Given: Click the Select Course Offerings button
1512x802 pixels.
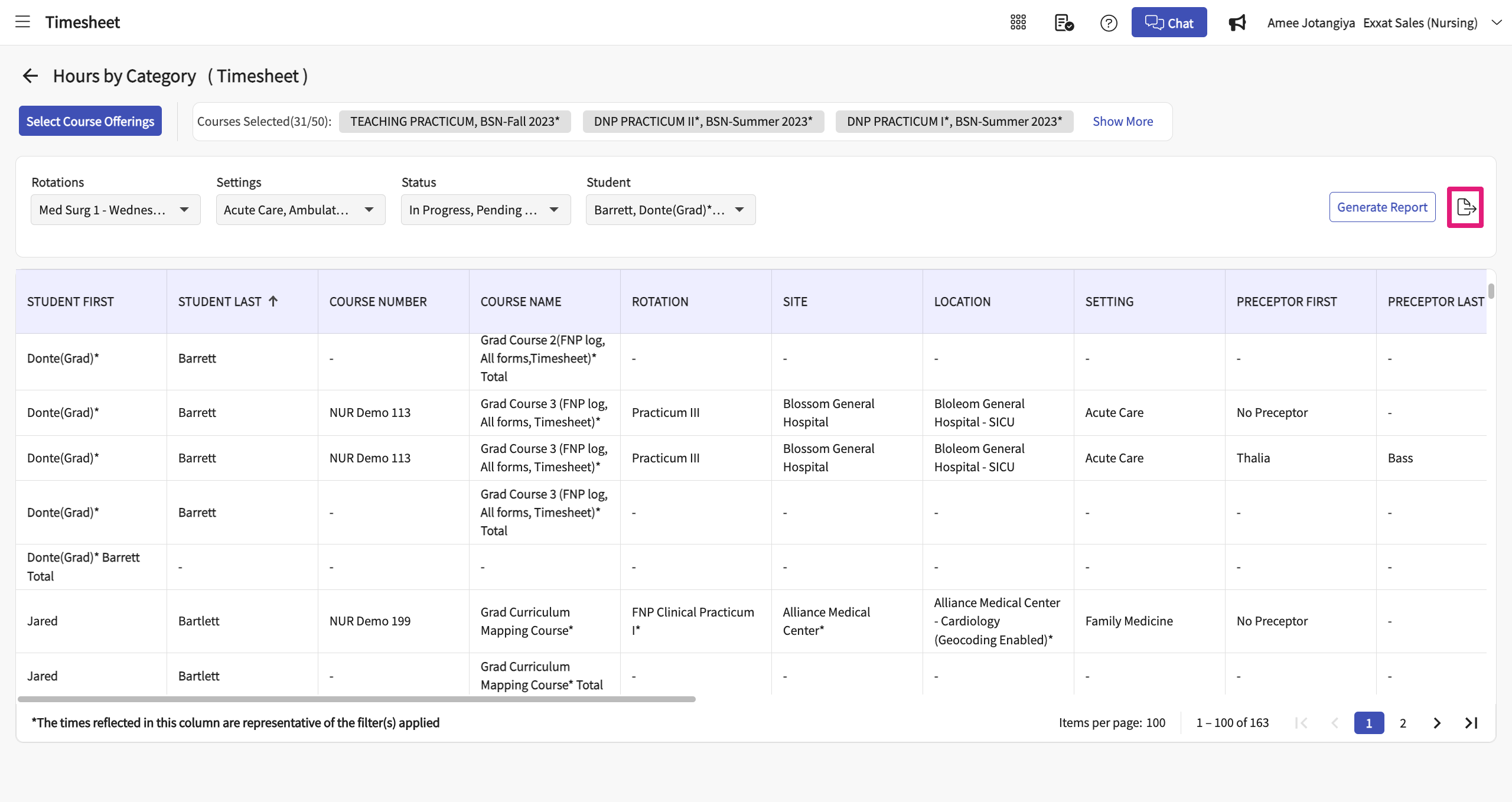Looking at the screenshot, I should click(x=90, y=121).
